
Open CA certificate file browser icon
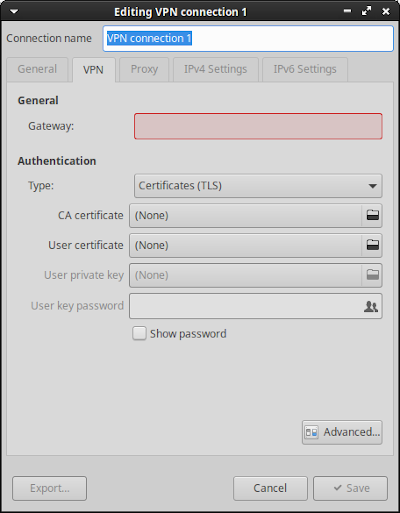click(x=372, y=215)
